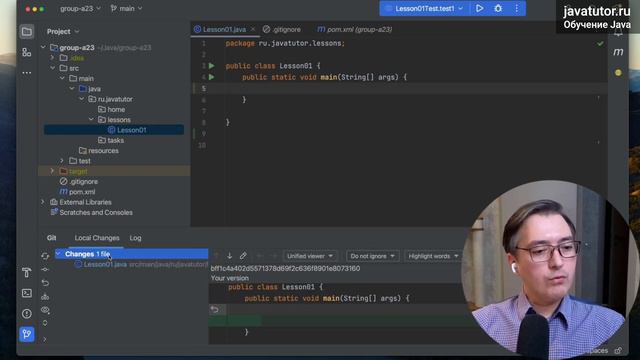This screenshot has height=360, width=640.
Task: Select Lesson01.java in the Changes list
Action: pos(105,264)
